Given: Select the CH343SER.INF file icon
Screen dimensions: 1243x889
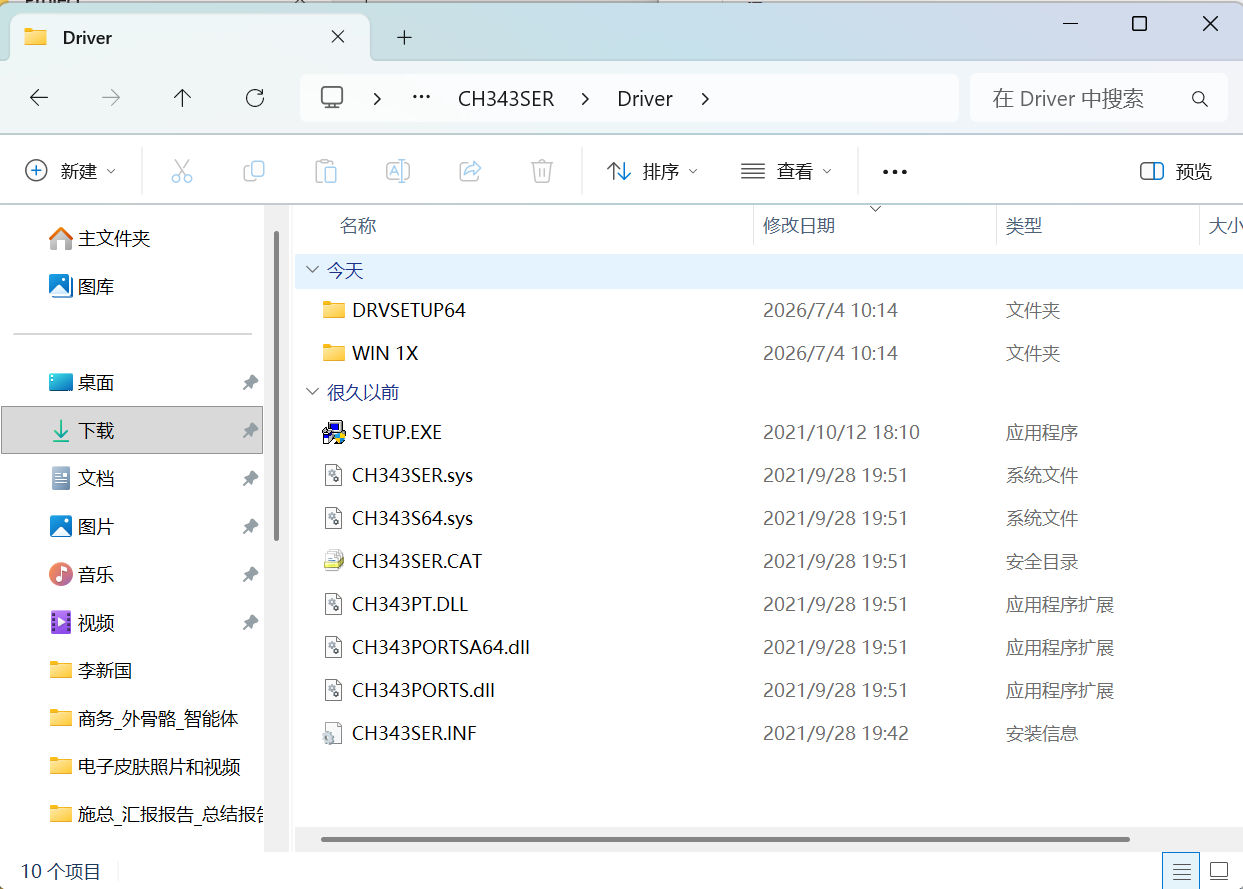Looking at the screenshot, I should [333, 734].
